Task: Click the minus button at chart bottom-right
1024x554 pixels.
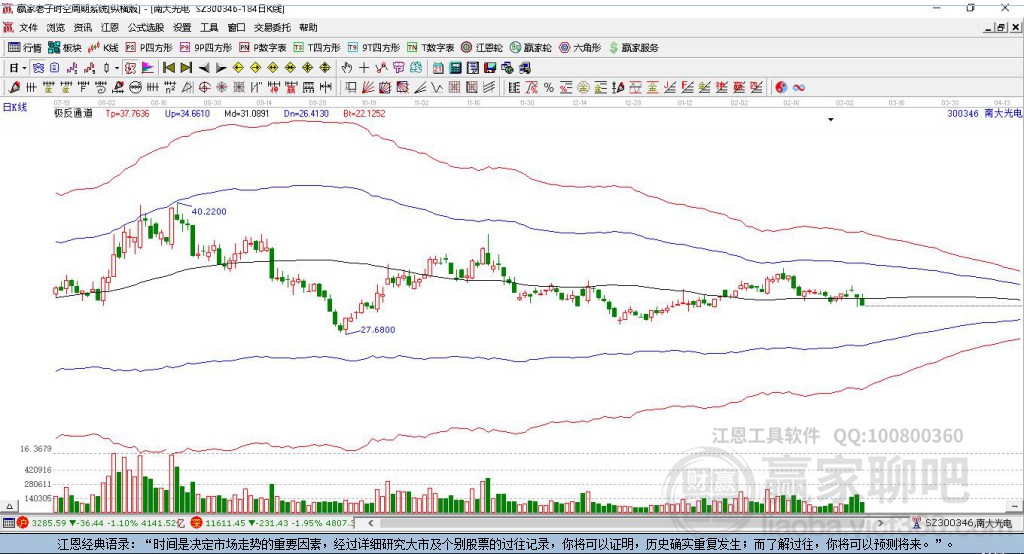Action: (x=1014, y=506)
